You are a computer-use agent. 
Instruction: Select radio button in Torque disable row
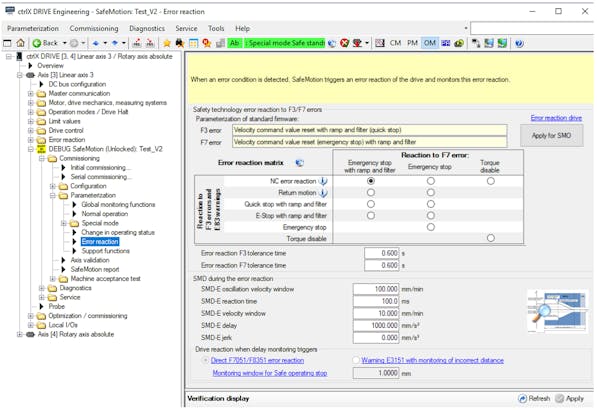point(490,238)
